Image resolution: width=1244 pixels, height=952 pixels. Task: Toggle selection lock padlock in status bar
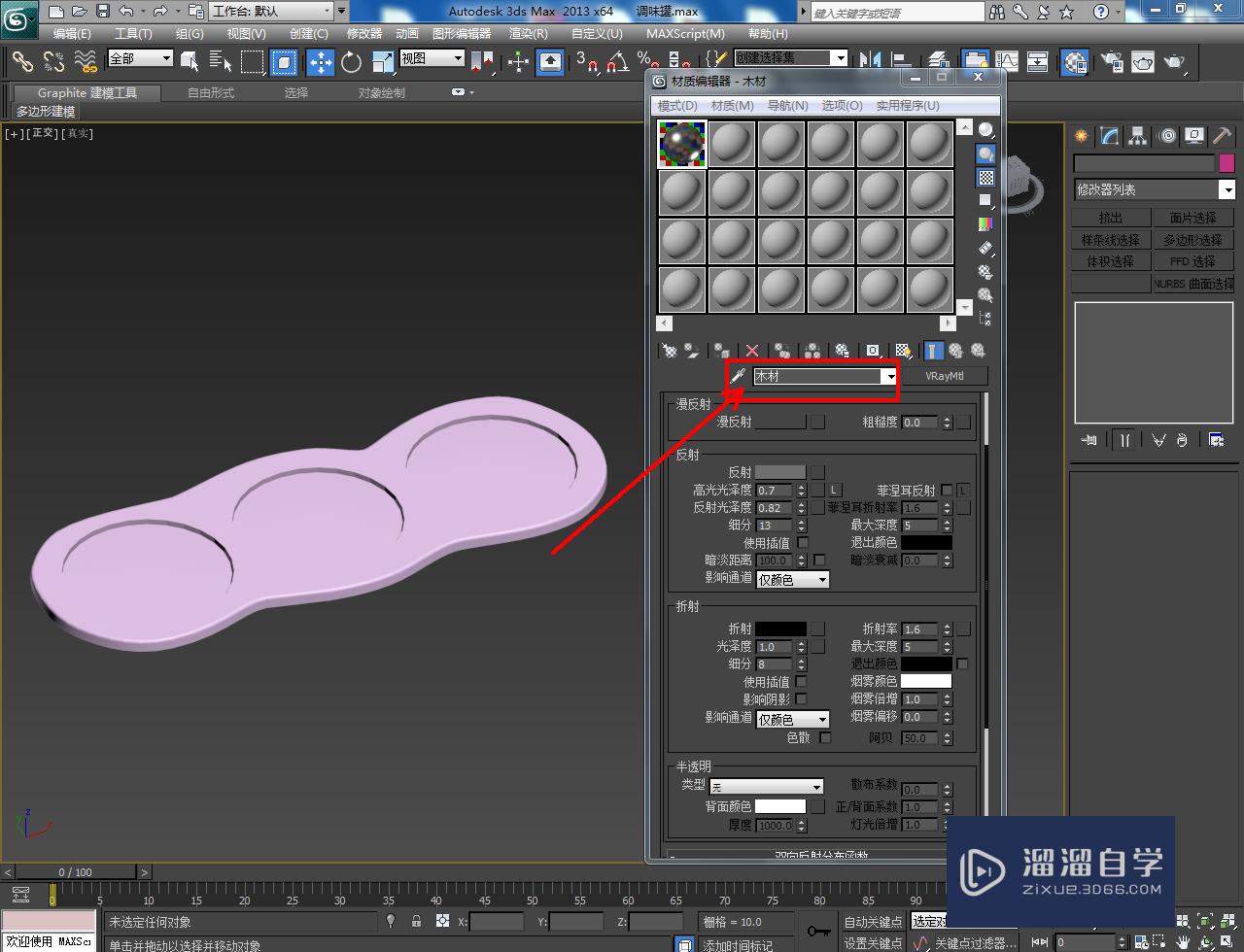(417, 921)
